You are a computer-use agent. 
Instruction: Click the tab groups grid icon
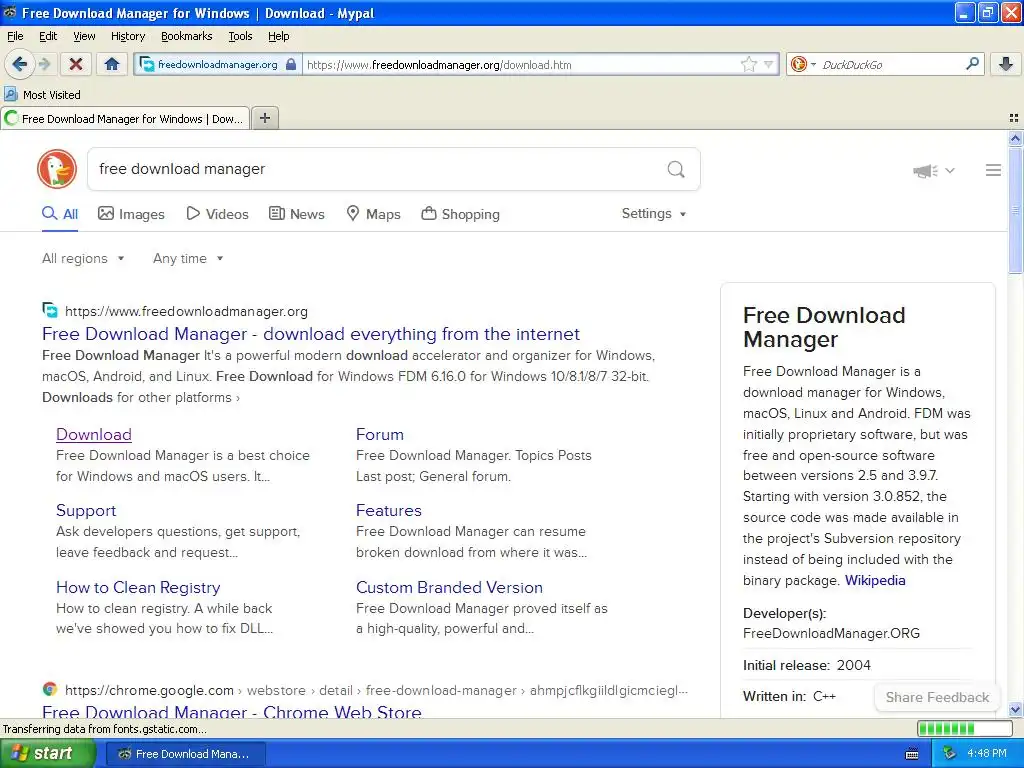click(1014, 118)
